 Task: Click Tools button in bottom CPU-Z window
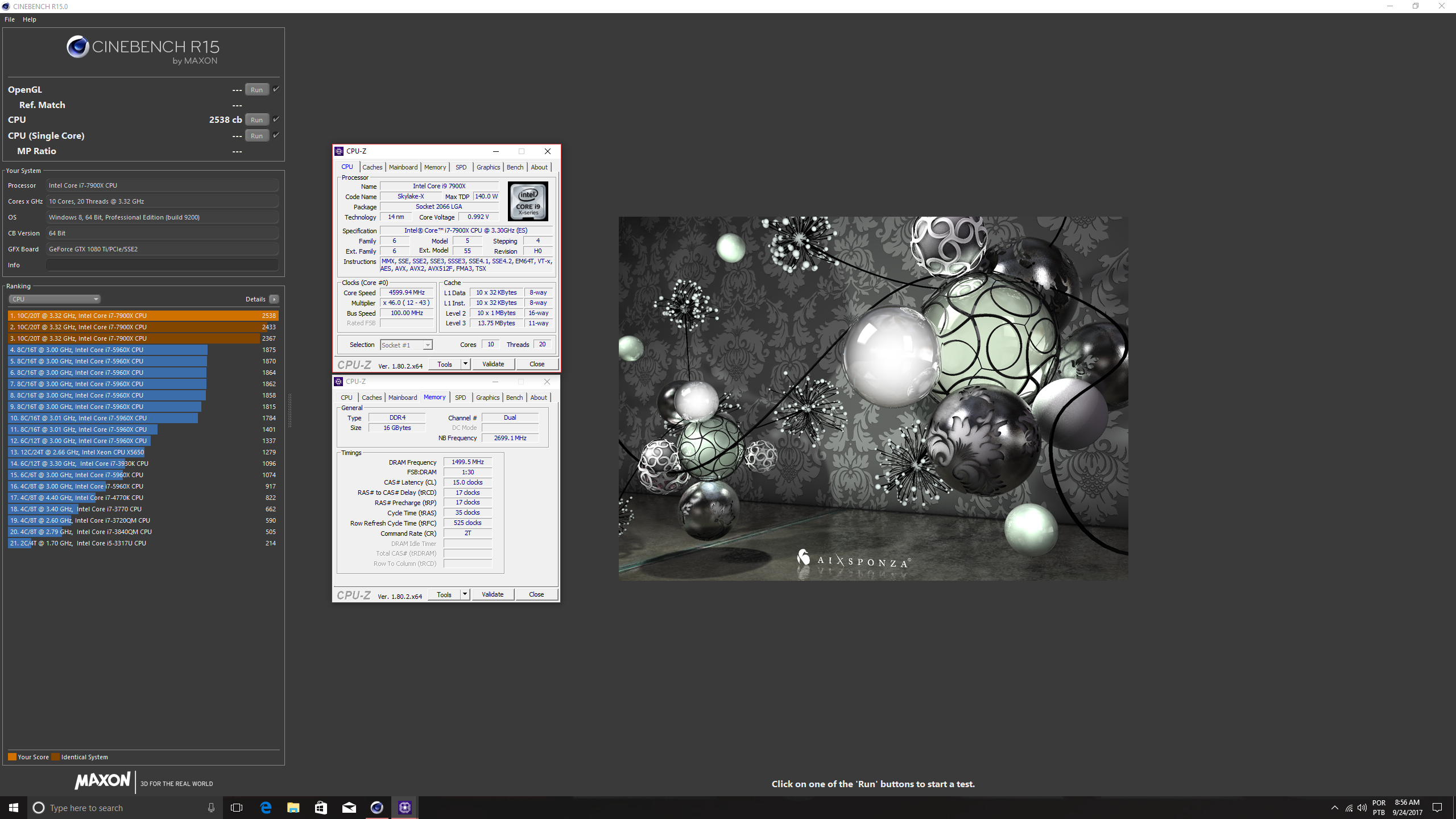(x=444, y=594)
